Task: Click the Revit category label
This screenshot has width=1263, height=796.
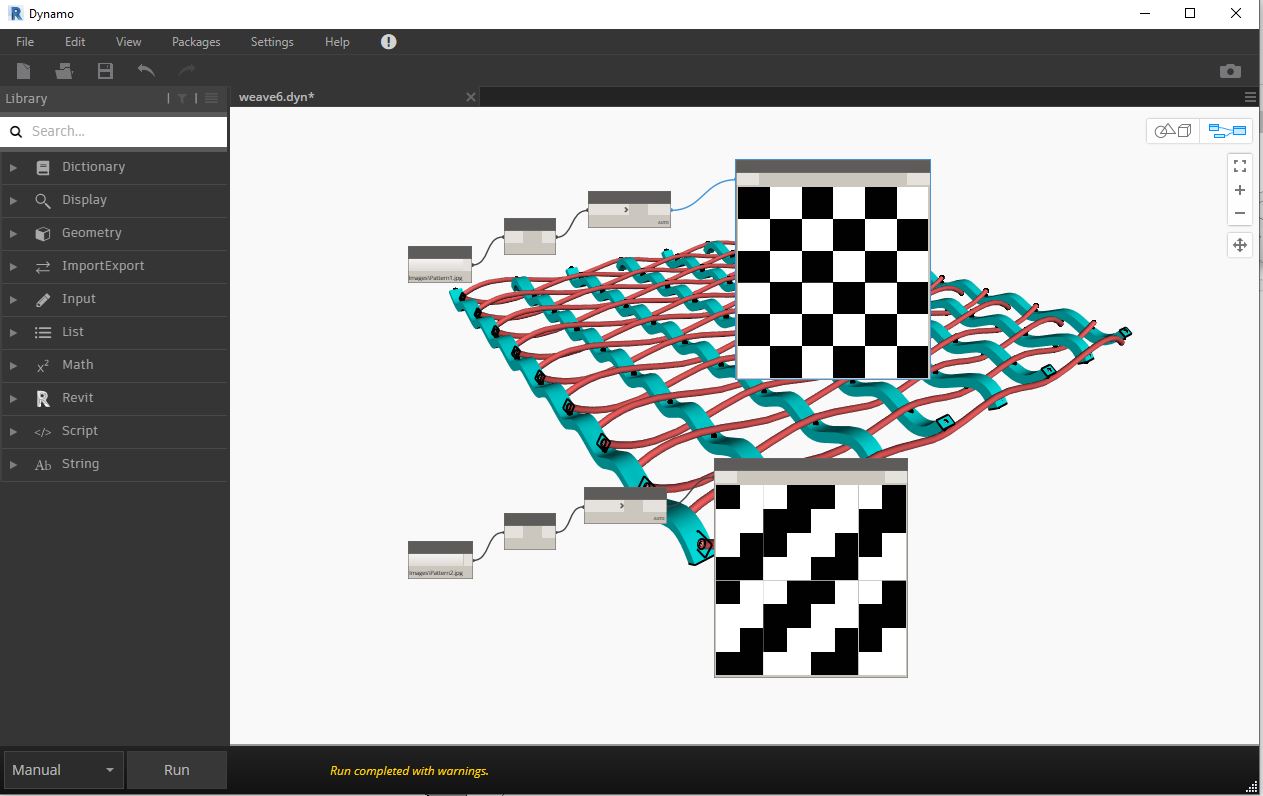Action: [78, 398]
